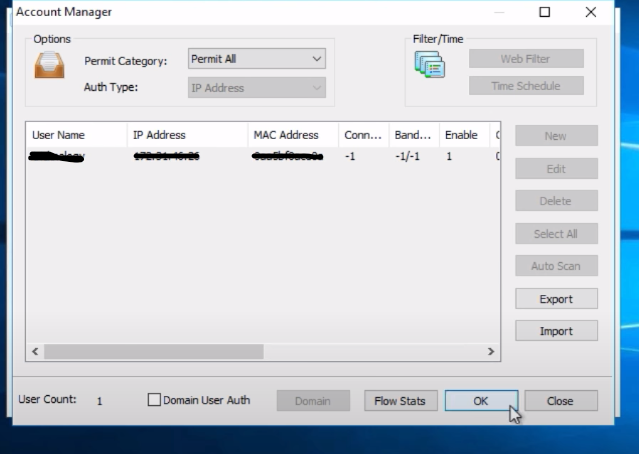
Task: Open the Auth Type dropdown
Action: [257, 88]
